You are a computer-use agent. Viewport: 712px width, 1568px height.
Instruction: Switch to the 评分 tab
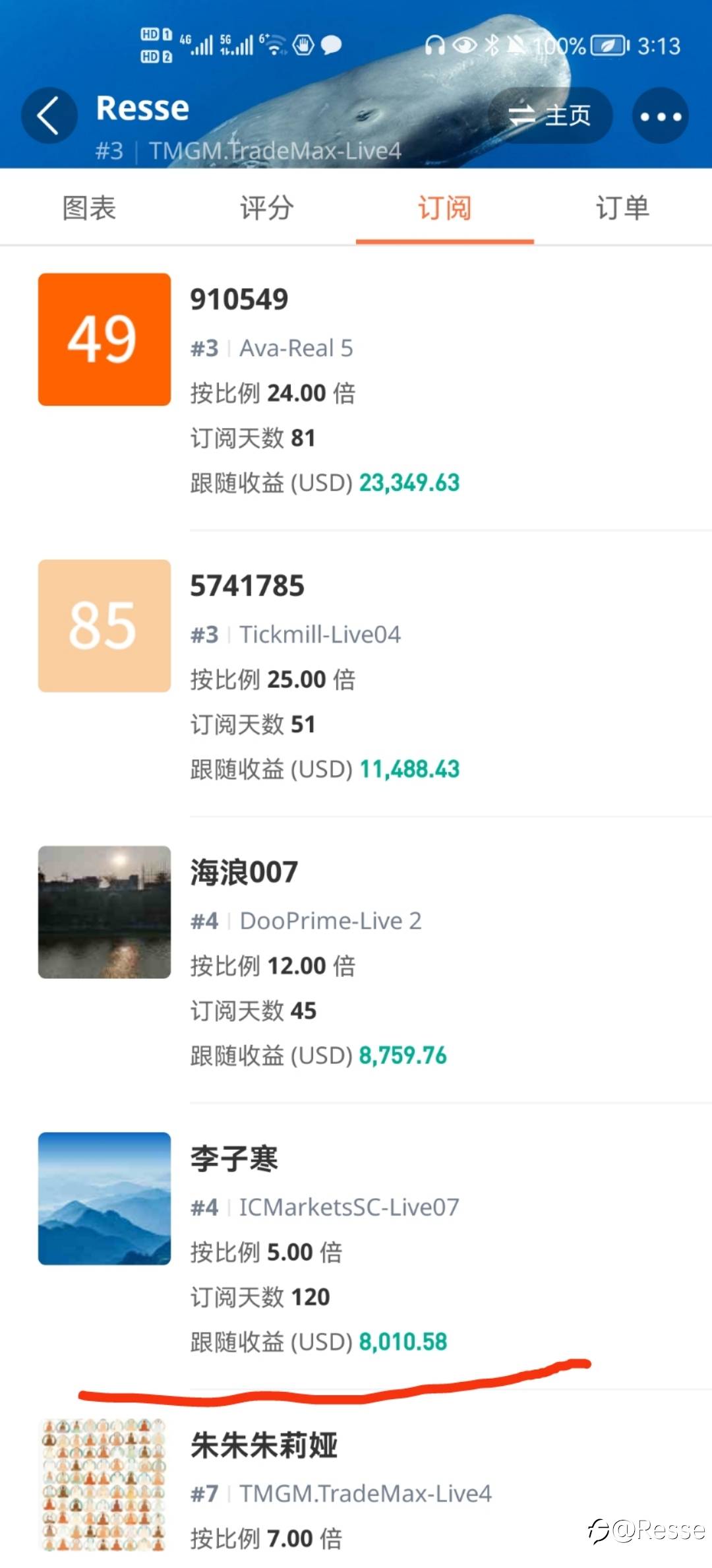(267, 208)
